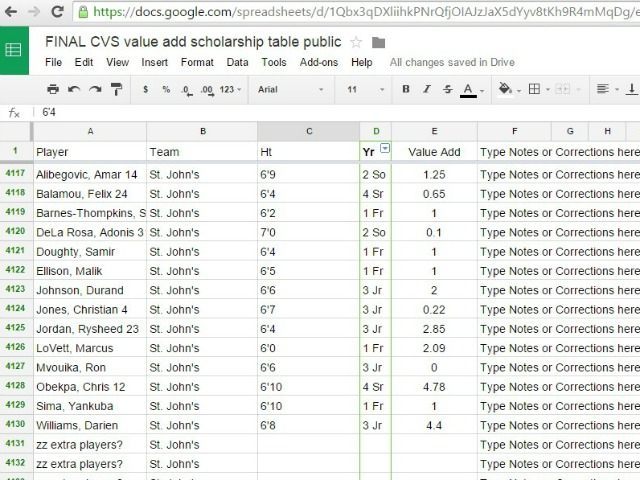Increase decimal places

[207, 90]
